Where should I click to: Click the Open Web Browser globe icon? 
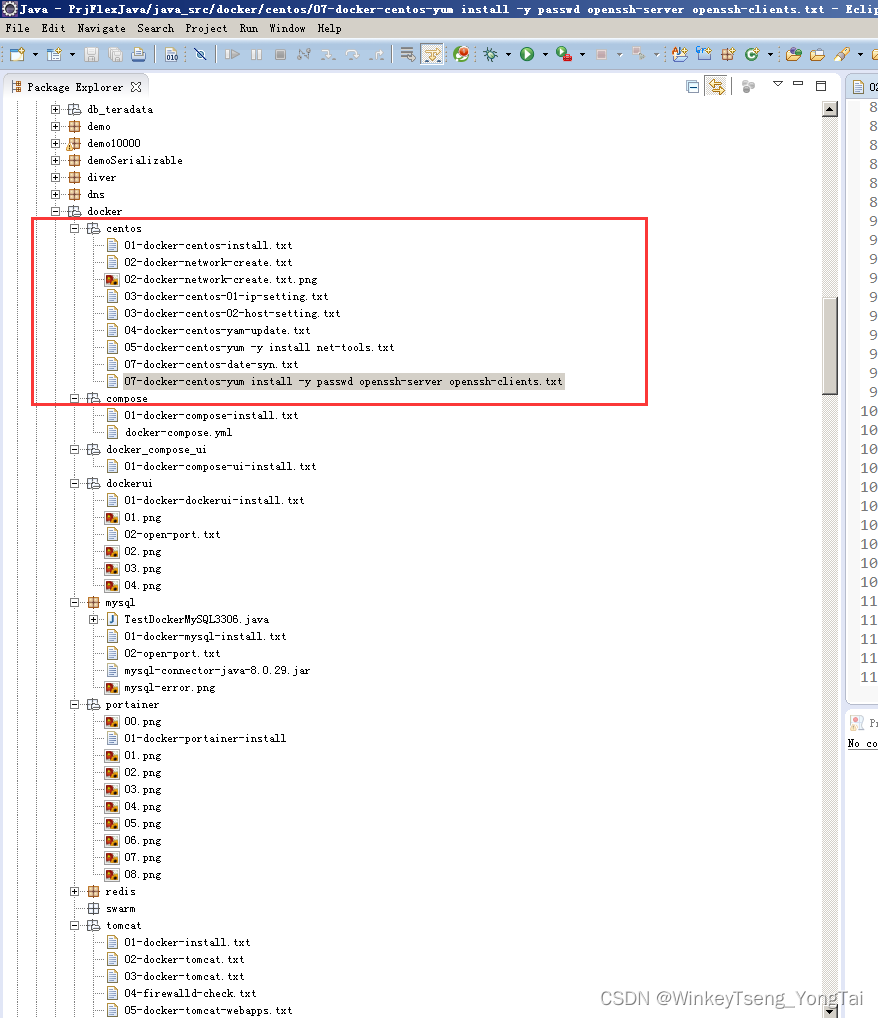tap(462, 55)
